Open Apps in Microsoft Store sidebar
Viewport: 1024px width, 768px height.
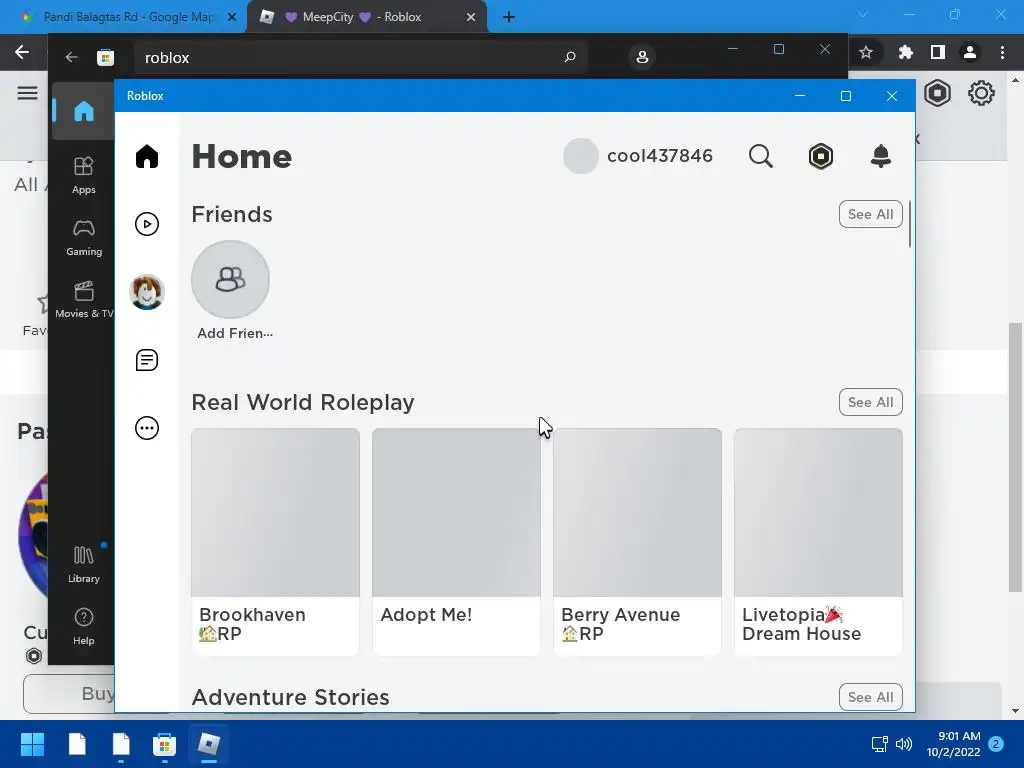[84, 175]
